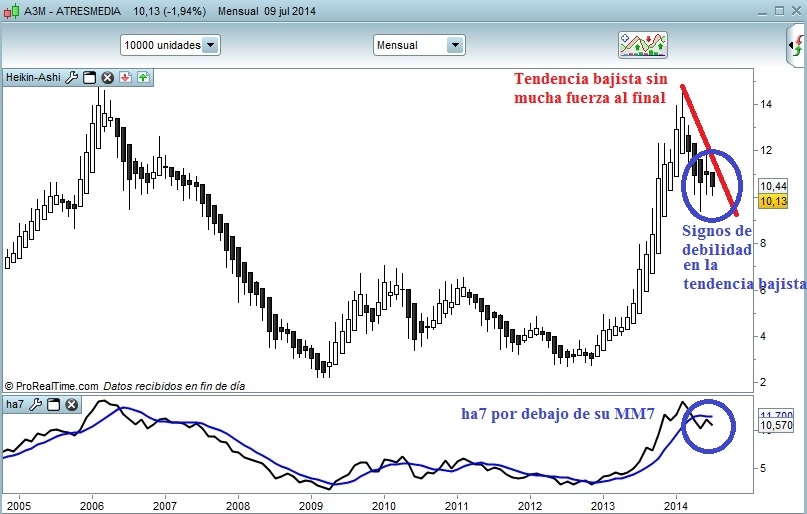Image resolution: width=807 pixels, height=514 pixels.
Task: Open ha7 indicator settings wrench
Action: (x=36, y=404)
